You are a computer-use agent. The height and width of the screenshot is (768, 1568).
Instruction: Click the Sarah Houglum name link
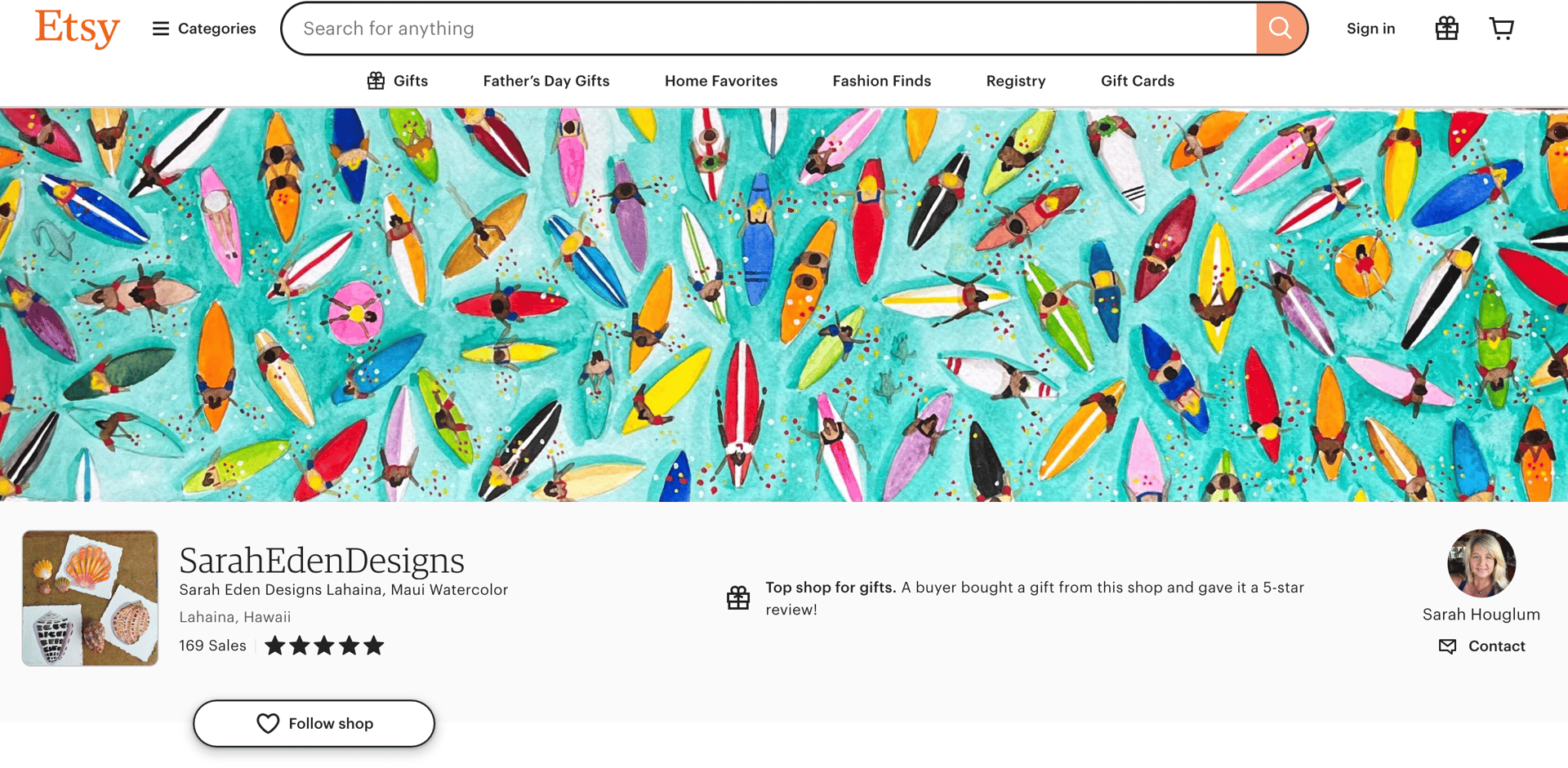click(x=1481, y=615)
